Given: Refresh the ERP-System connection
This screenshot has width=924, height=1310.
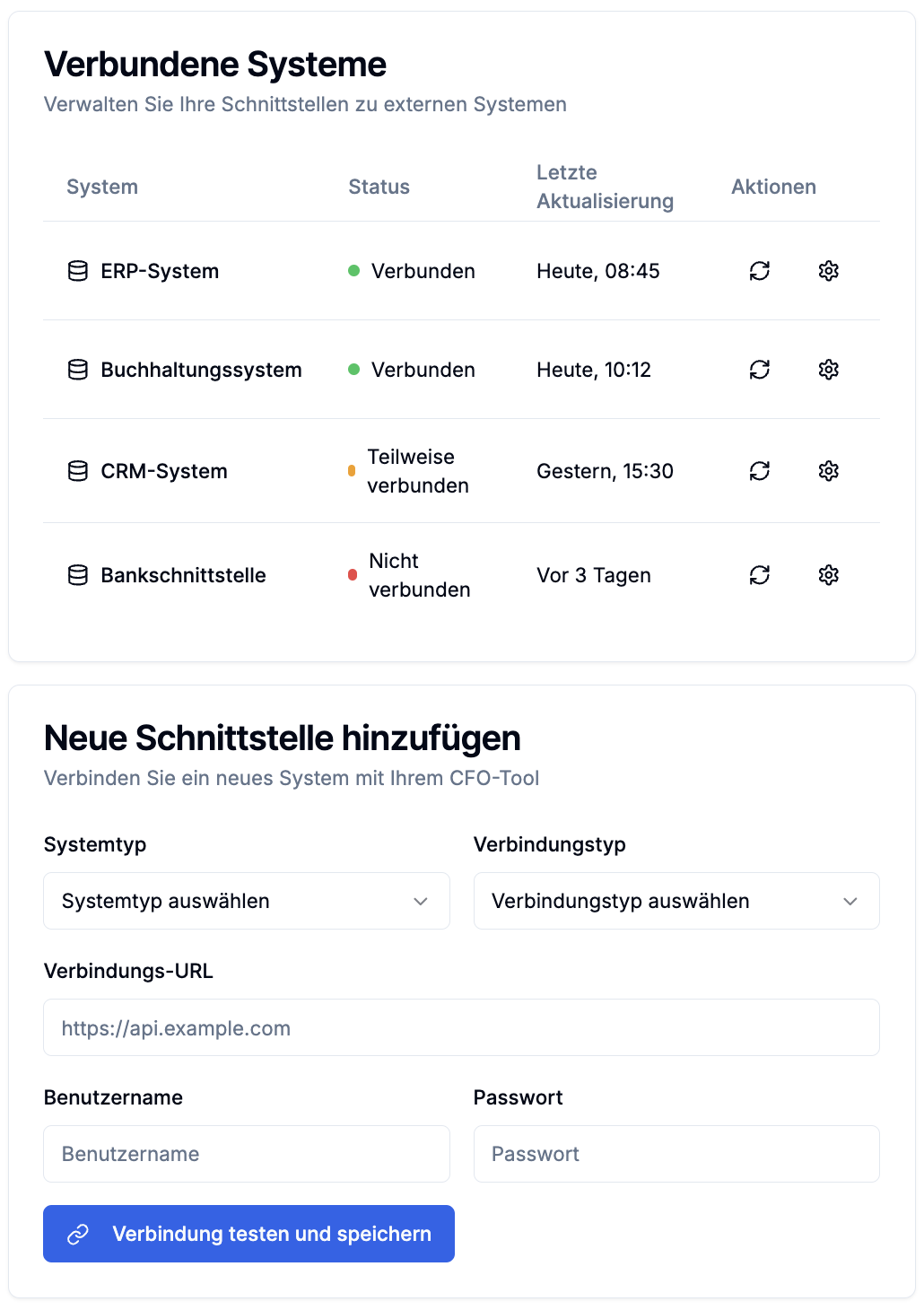Looking at the screenshot, I should pyautogui.click(x=760, y=271).
